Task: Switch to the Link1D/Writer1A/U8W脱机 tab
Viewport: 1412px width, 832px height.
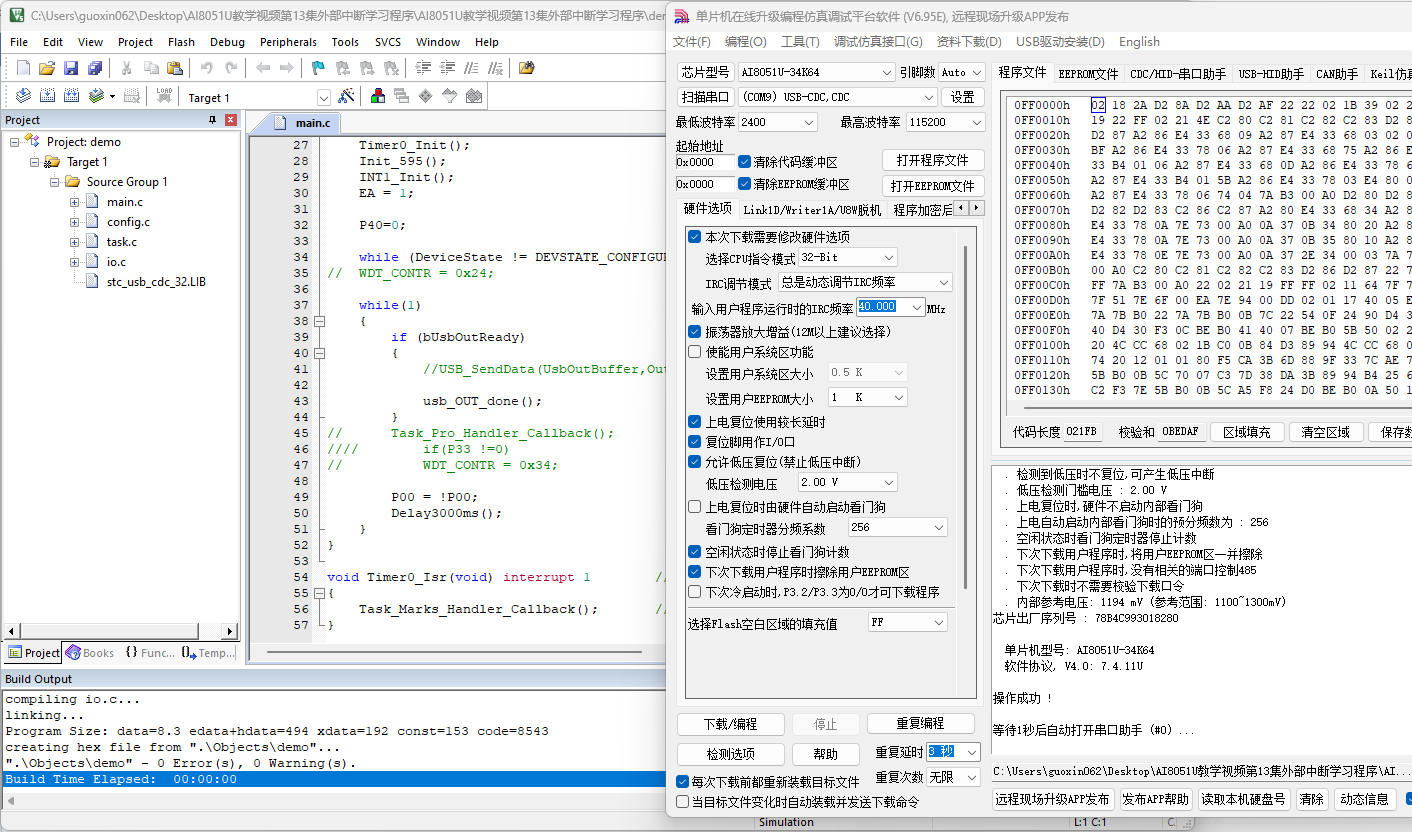Action: point(812,209)
